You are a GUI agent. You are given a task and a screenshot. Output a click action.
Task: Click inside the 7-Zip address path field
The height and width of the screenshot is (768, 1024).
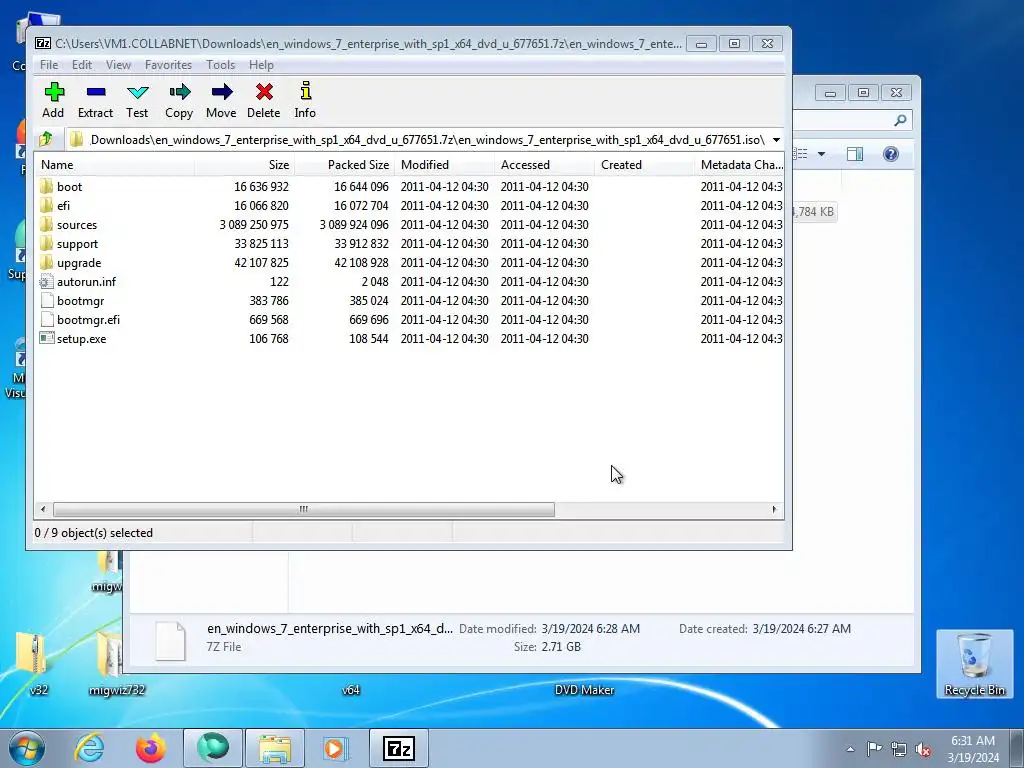click(x=425, y=140)
